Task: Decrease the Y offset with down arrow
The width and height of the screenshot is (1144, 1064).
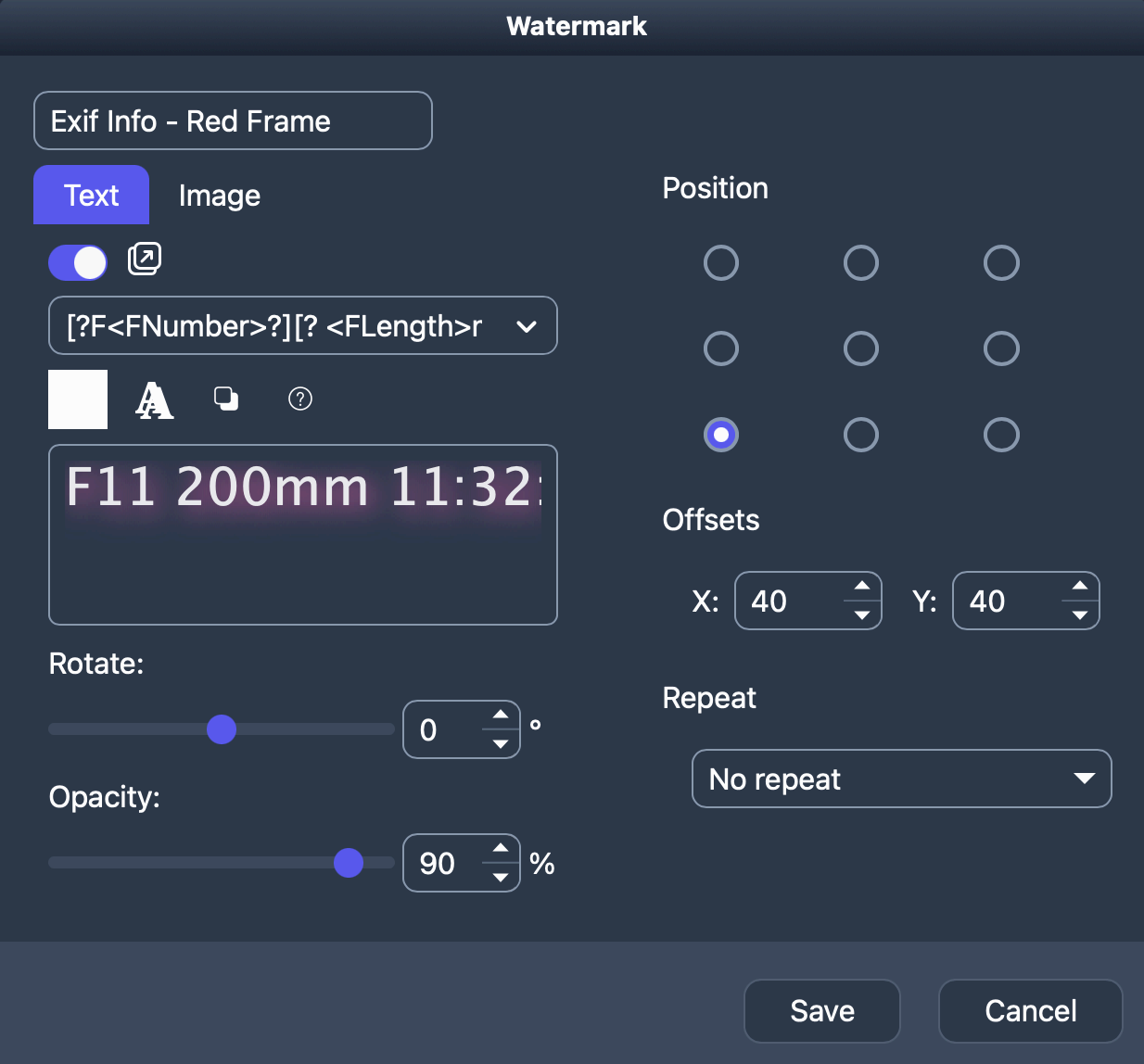Action: coord(1080,615)
